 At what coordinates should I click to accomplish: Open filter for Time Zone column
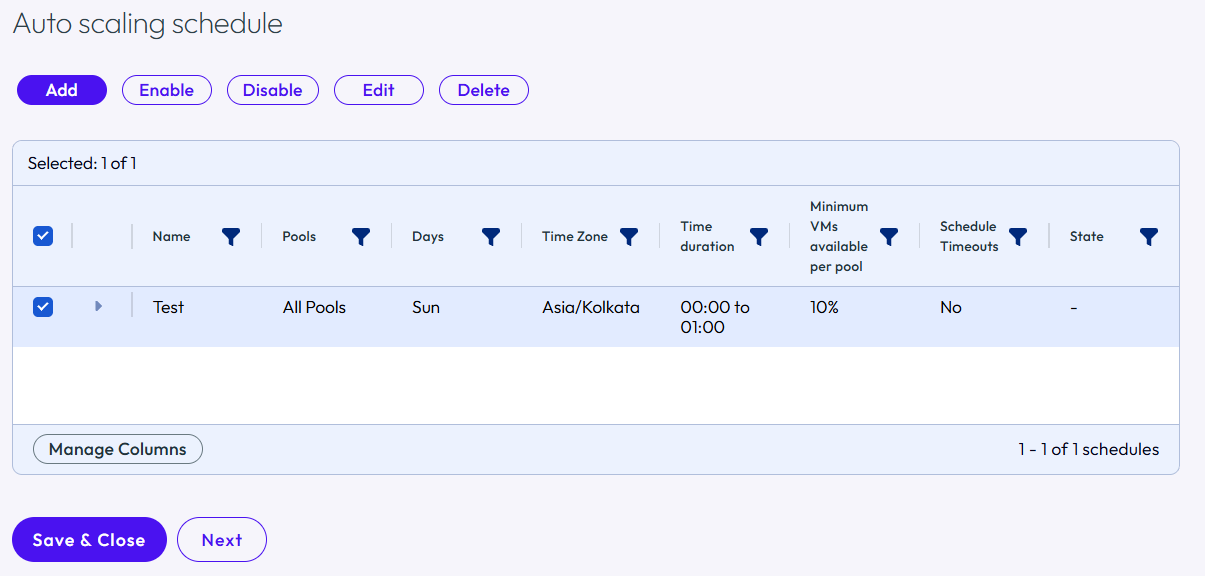tap(629, 237)
